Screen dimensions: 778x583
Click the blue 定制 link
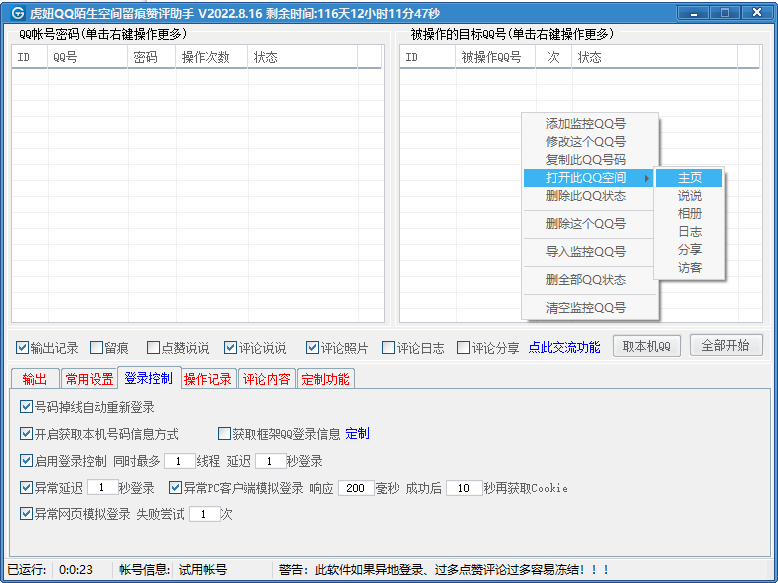(x=357, y=433)
